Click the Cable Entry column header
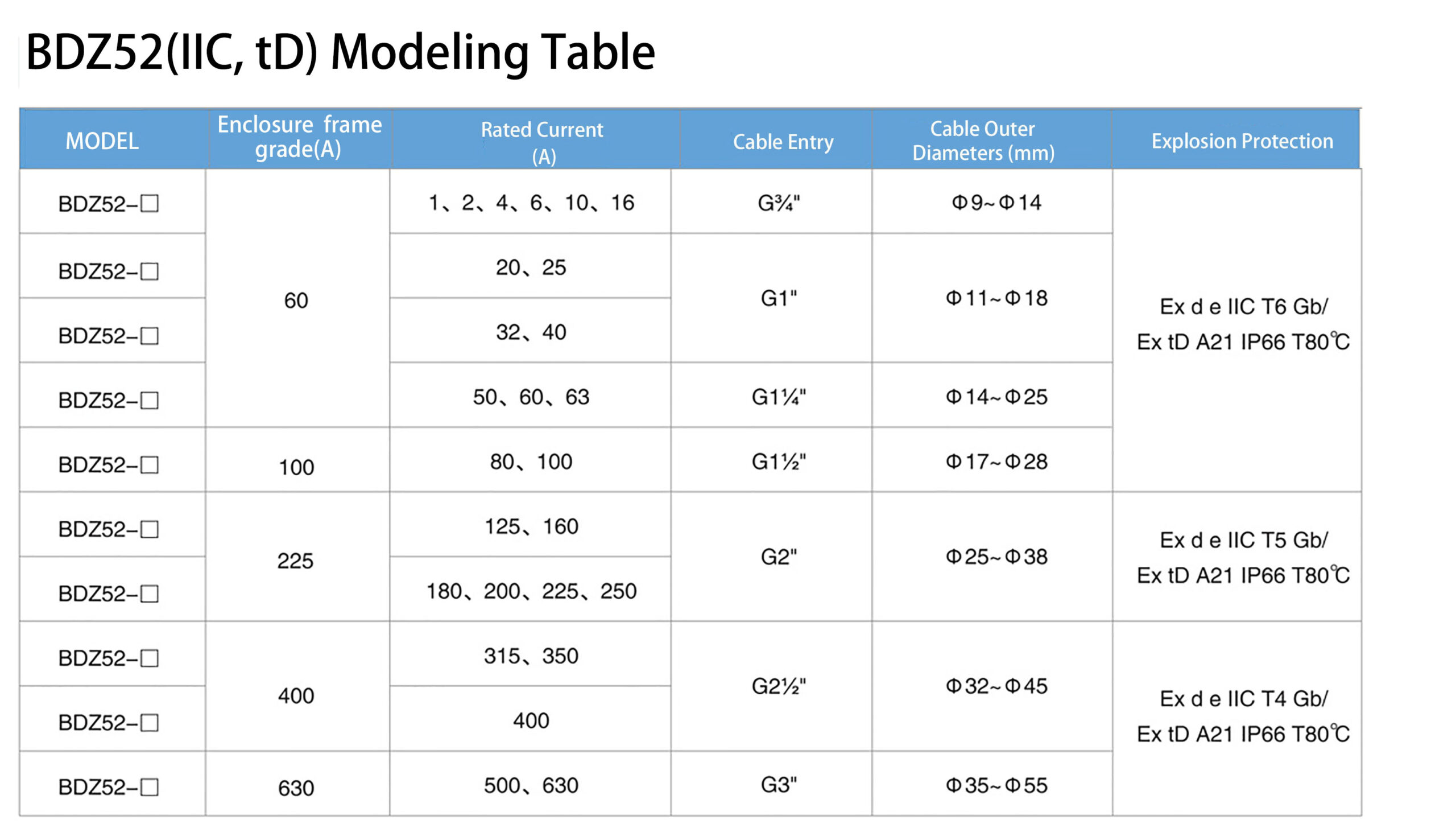This screenshot has height=832, width=1456. (775, 139)
